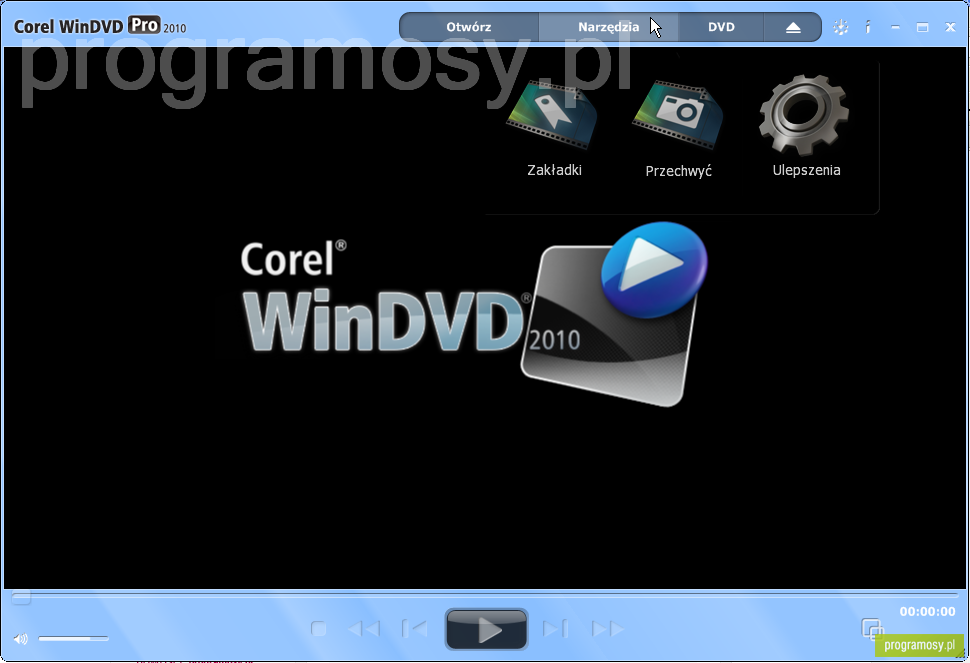Open the DVD menu
970x663 pixels.
click(x=721, y=27)
